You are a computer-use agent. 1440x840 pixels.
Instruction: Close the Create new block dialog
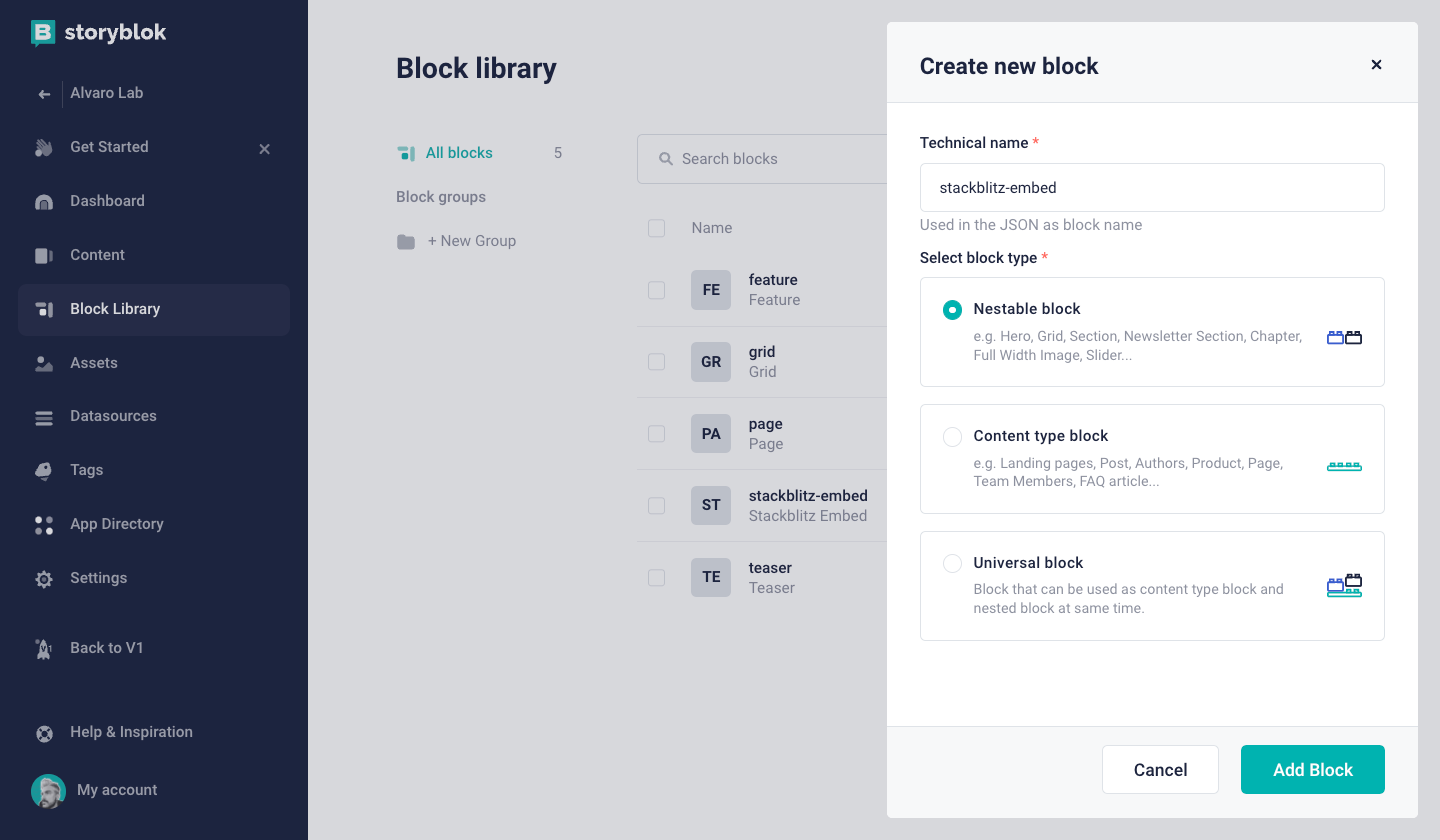click(1376, 65)
